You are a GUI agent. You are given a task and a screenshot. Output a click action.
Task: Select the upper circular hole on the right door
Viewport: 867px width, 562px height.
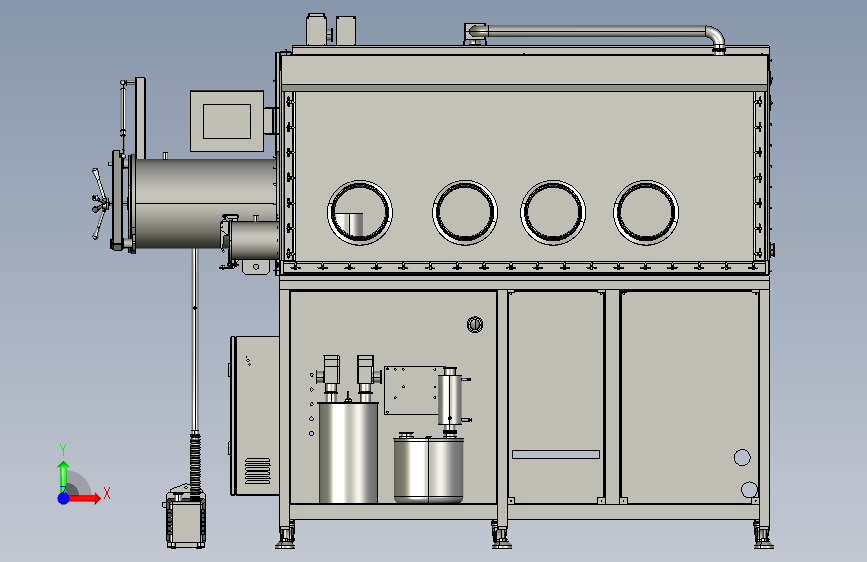coord(742,457)
